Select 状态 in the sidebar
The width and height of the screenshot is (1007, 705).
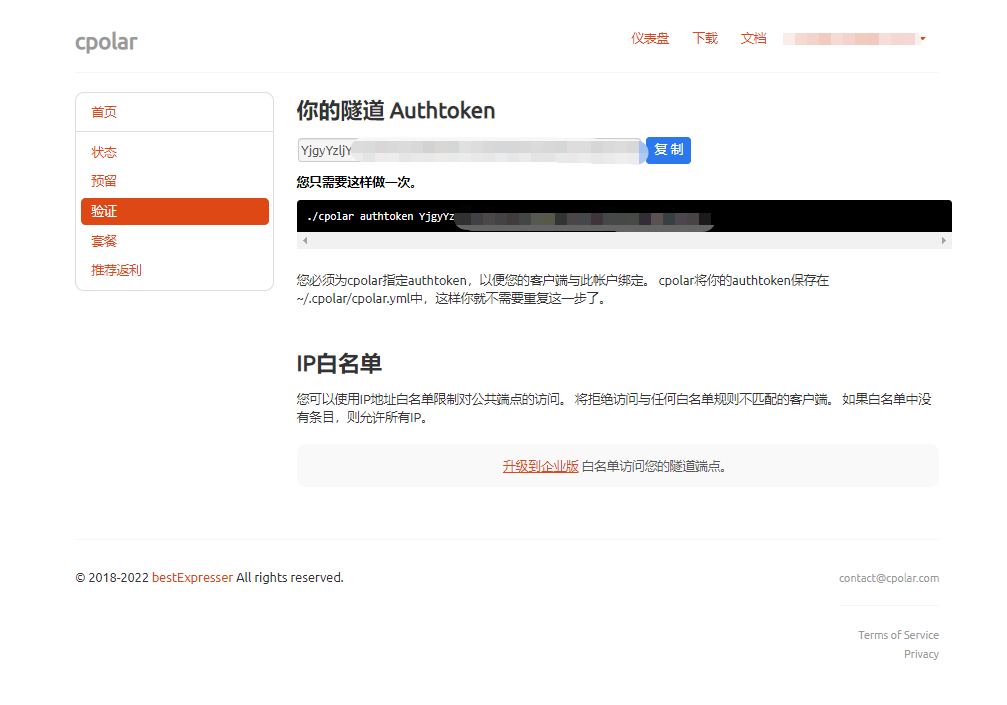tap(104, 152)
